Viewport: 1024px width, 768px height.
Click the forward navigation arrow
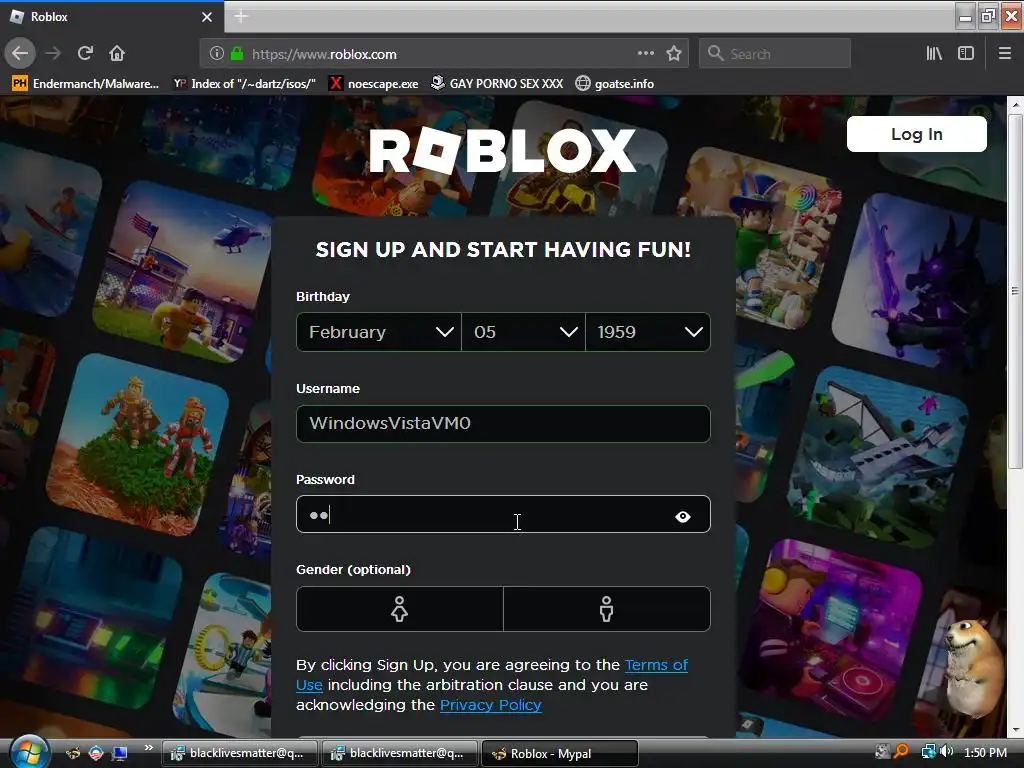53,54
